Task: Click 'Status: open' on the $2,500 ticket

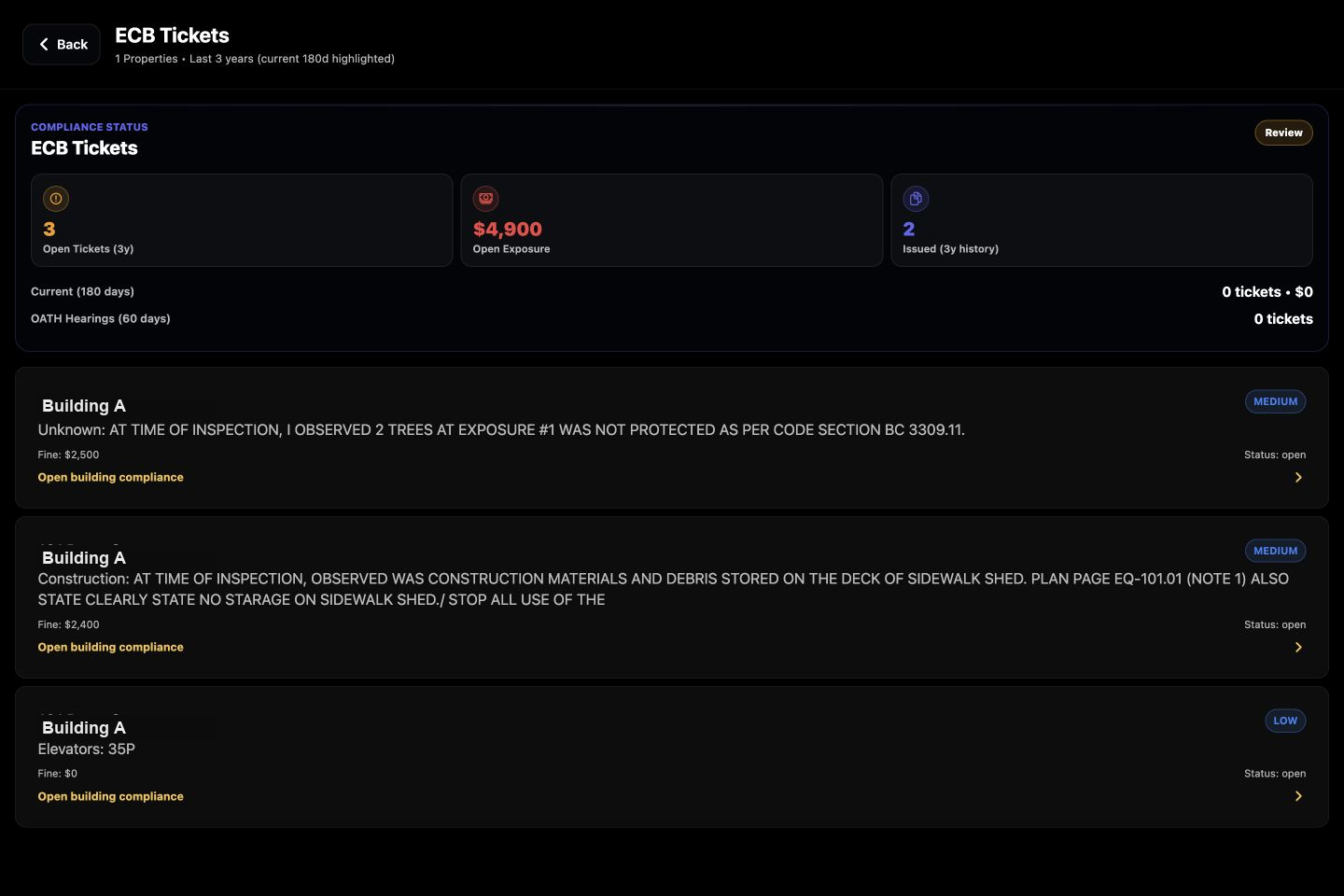Action: click(1275, 455)
